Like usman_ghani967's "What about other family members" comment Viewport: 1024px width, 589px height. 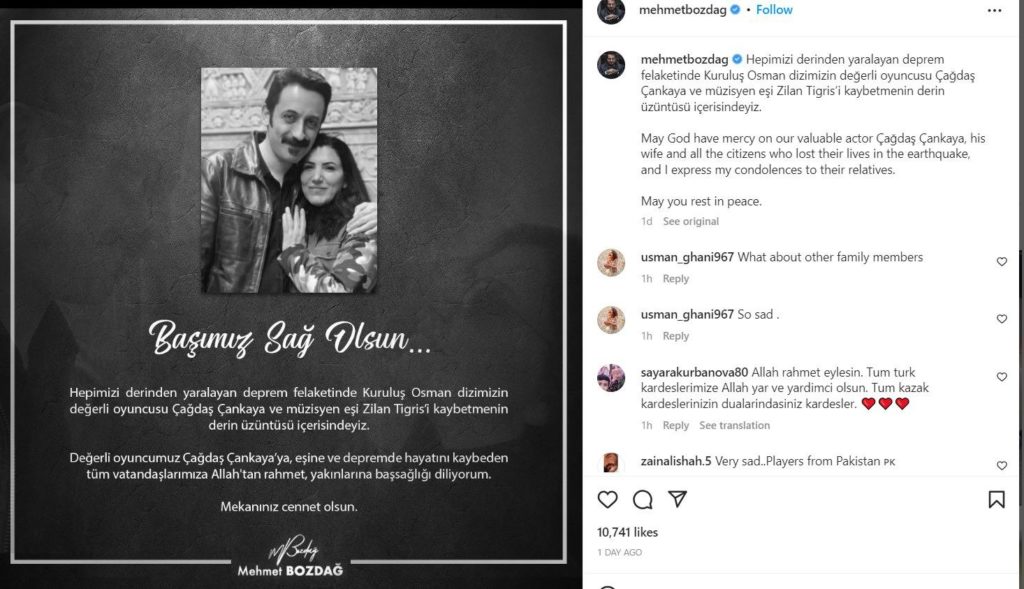[x=1002, y=262]
